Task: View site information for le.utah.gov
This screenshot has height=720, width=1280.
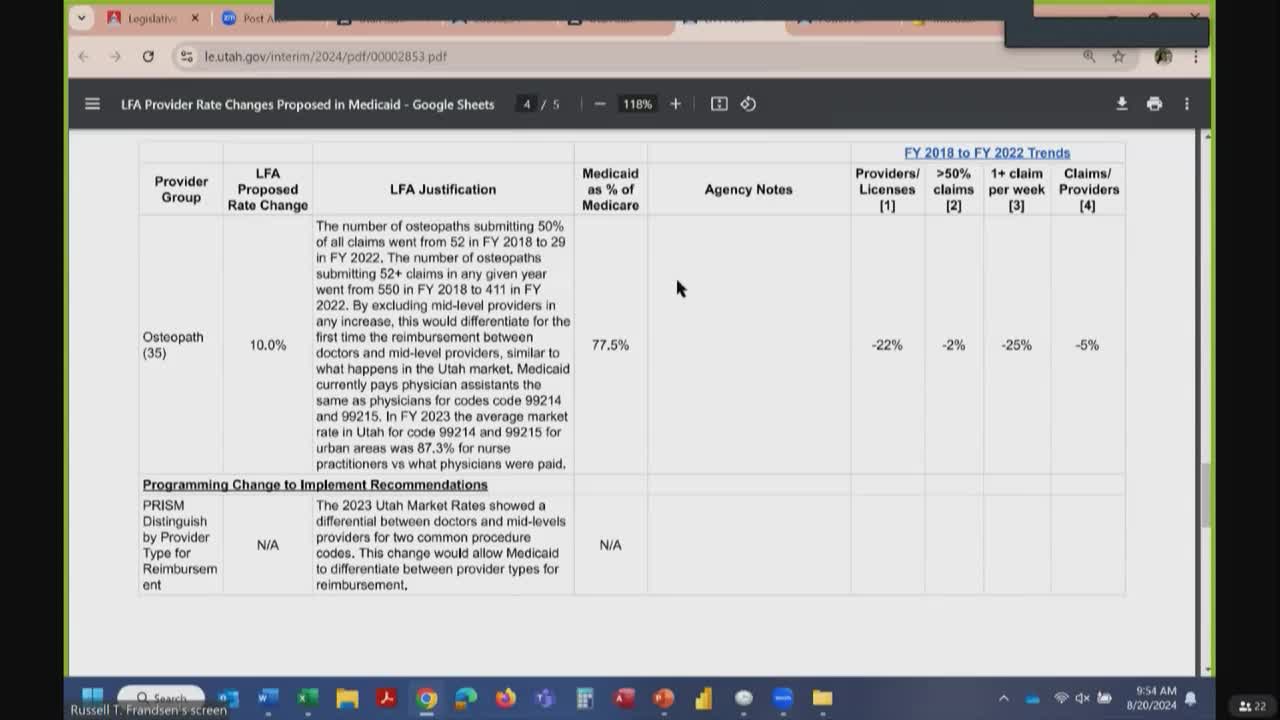Action: coord(186,57)
